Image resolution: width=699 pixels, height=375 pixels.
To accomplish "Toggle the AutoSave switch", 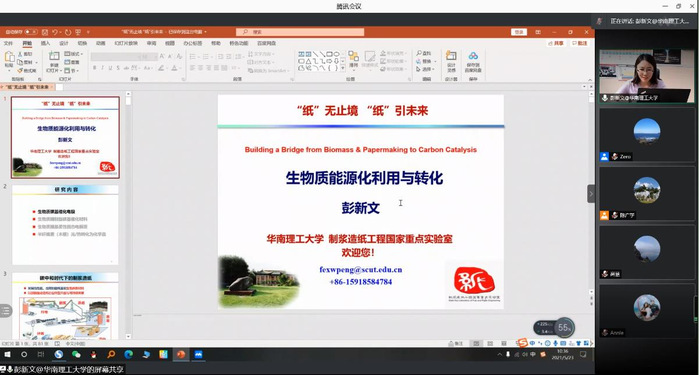I will point(31,32).
